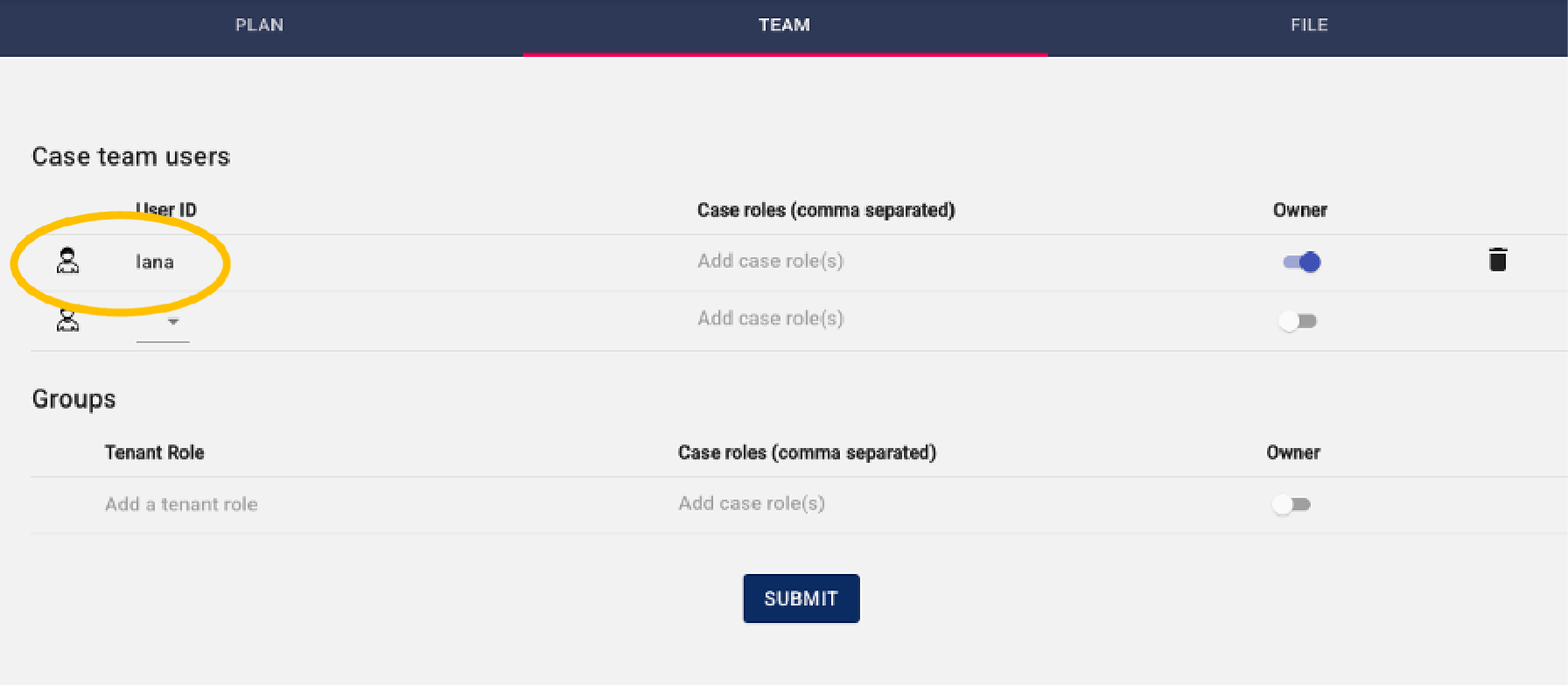Click case roles field in empty user row
Screen dimensions: 1568x686
(770, 318)
